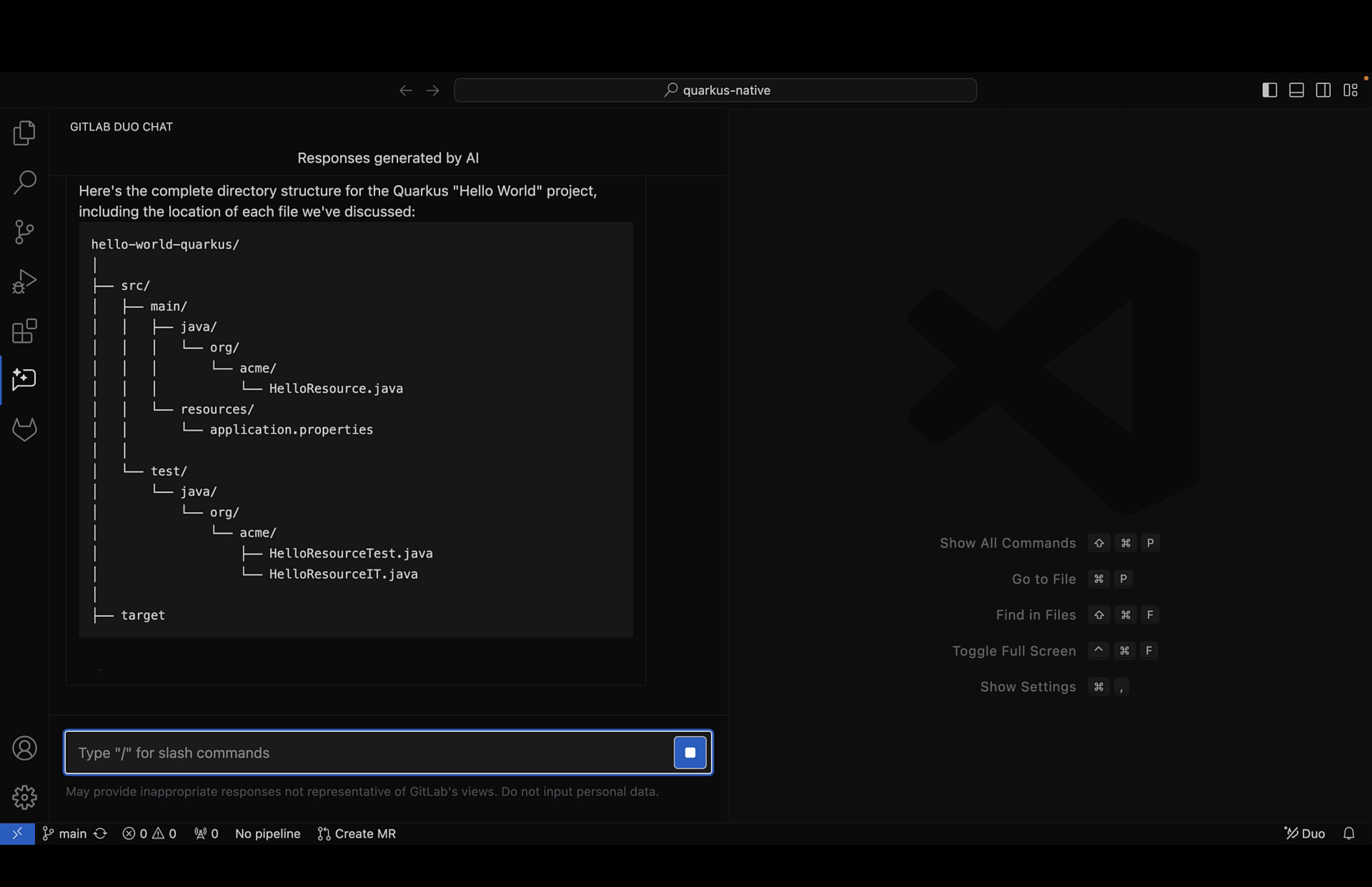Click the GITLAB DUO CHAT panel title
1372x887 pixels.
click(122, 127)
